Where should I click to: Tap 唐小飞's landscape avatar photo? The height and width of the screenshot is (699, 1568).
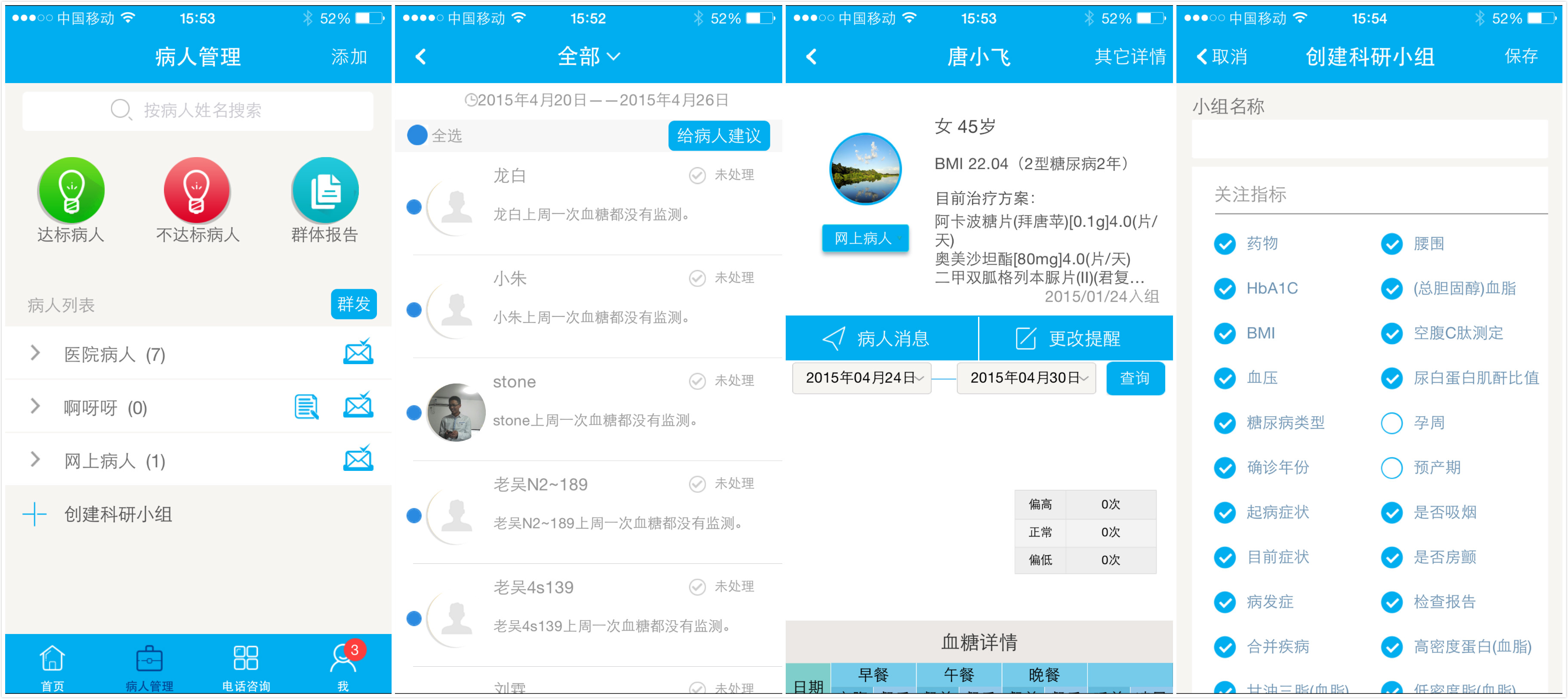pos(865,169)
